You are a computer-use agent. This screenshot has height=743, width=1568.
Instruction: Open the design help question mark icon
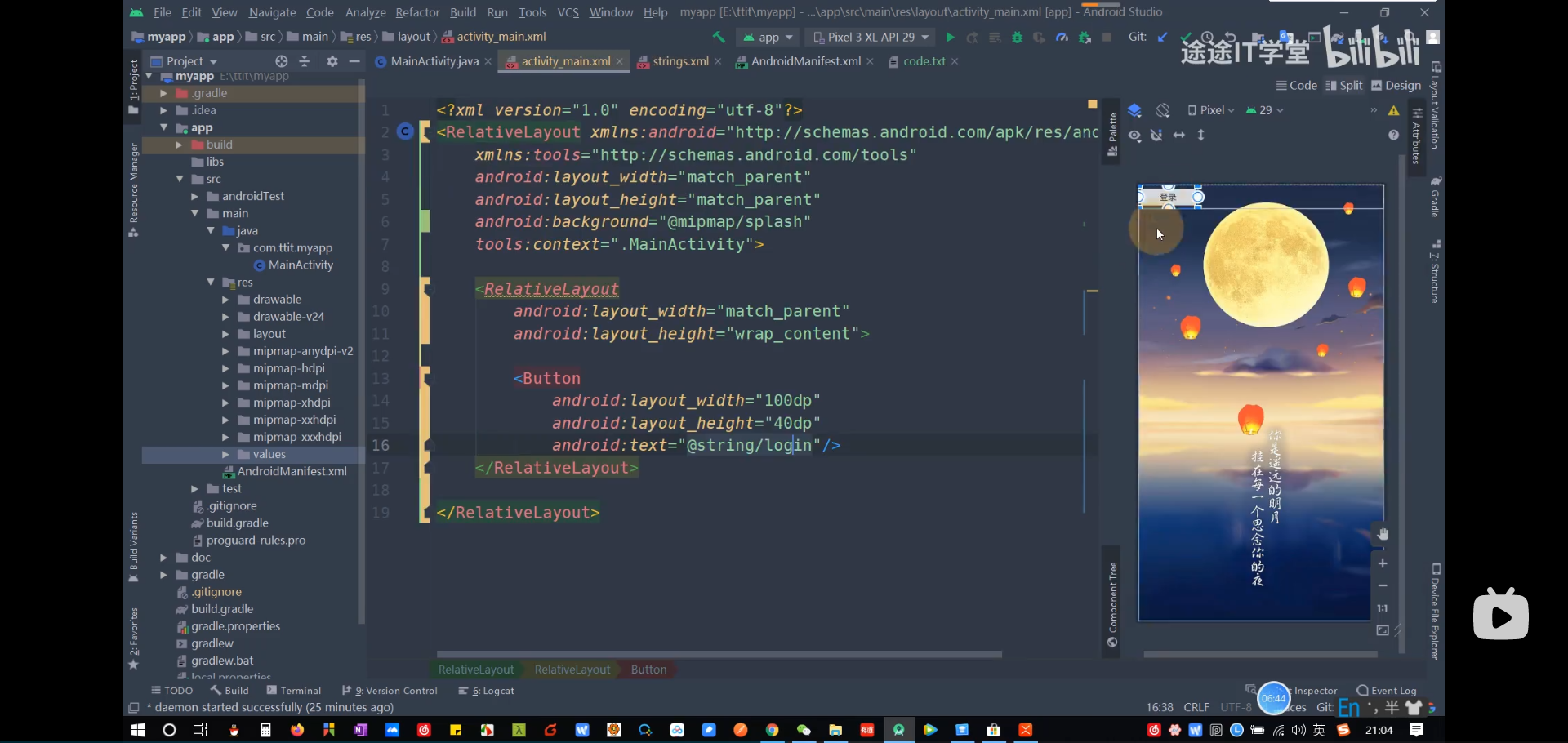pyautogui.click(x=1394, y=136)
